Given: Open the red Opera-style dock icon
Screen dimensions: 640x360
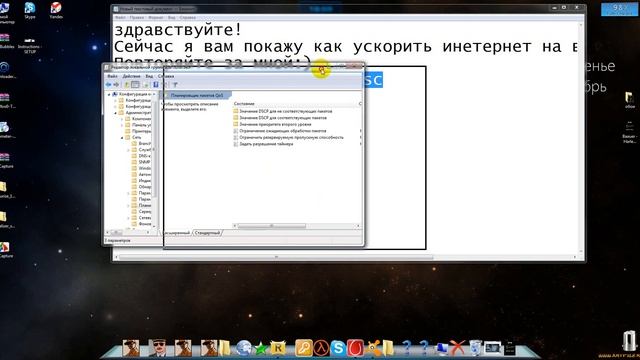Looking at the screenshot, I should [355, 348].
